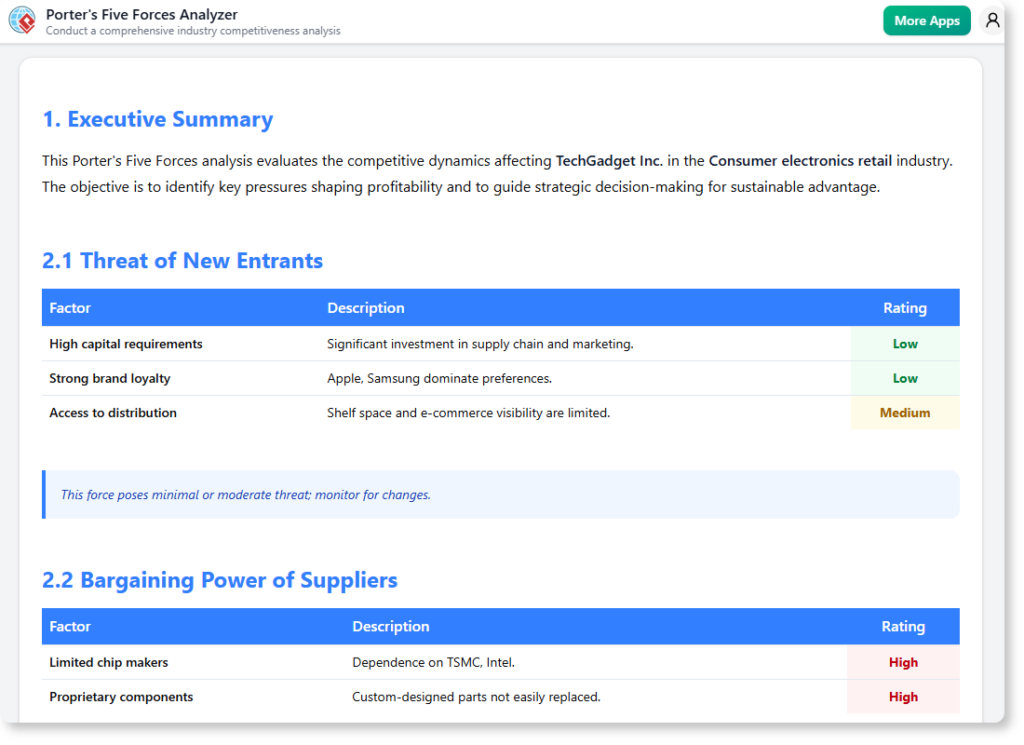Click the High rating for Proprietary components

tap(903, 697)
